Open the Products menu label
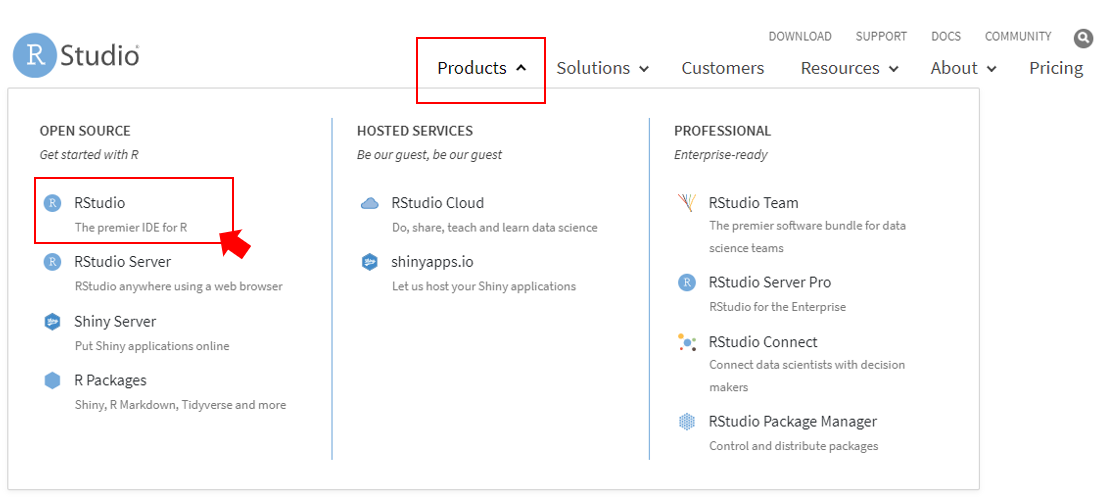This screenshot has width=1110, height=499. tap(472, 68)
